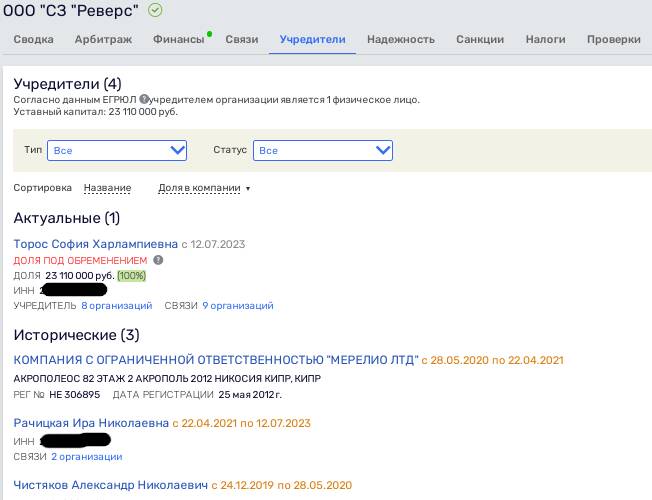The width and height of the screenshot is (652, 500).
Task: Open МЕРЕЛИО ЛТД company link
Action: [x=216, y=360]
